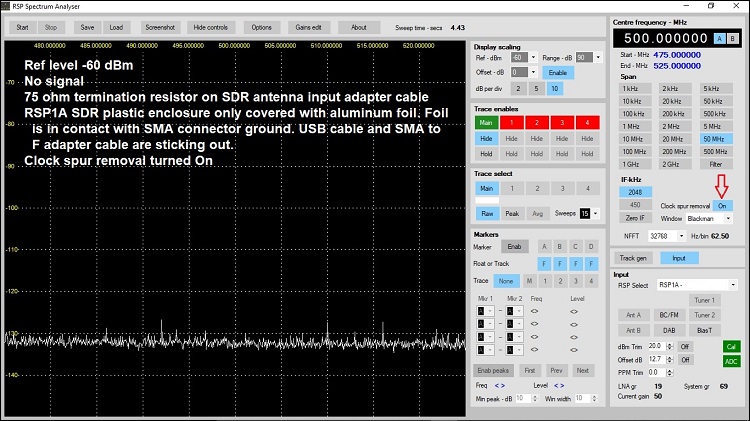Select the 2048 IF kHz option

[634, 192]
